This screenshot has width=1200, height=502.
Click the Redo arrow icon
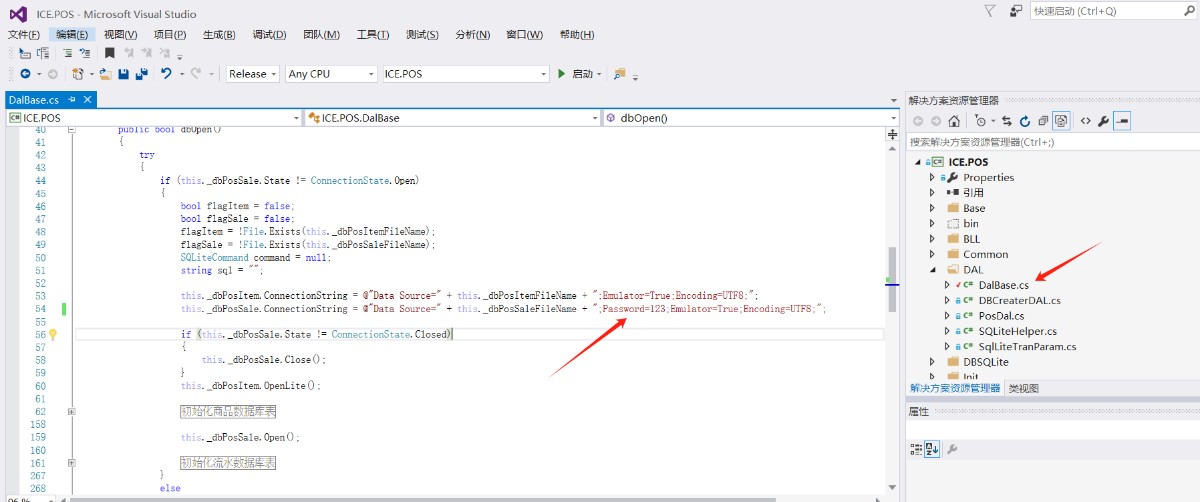click(196, 73)
